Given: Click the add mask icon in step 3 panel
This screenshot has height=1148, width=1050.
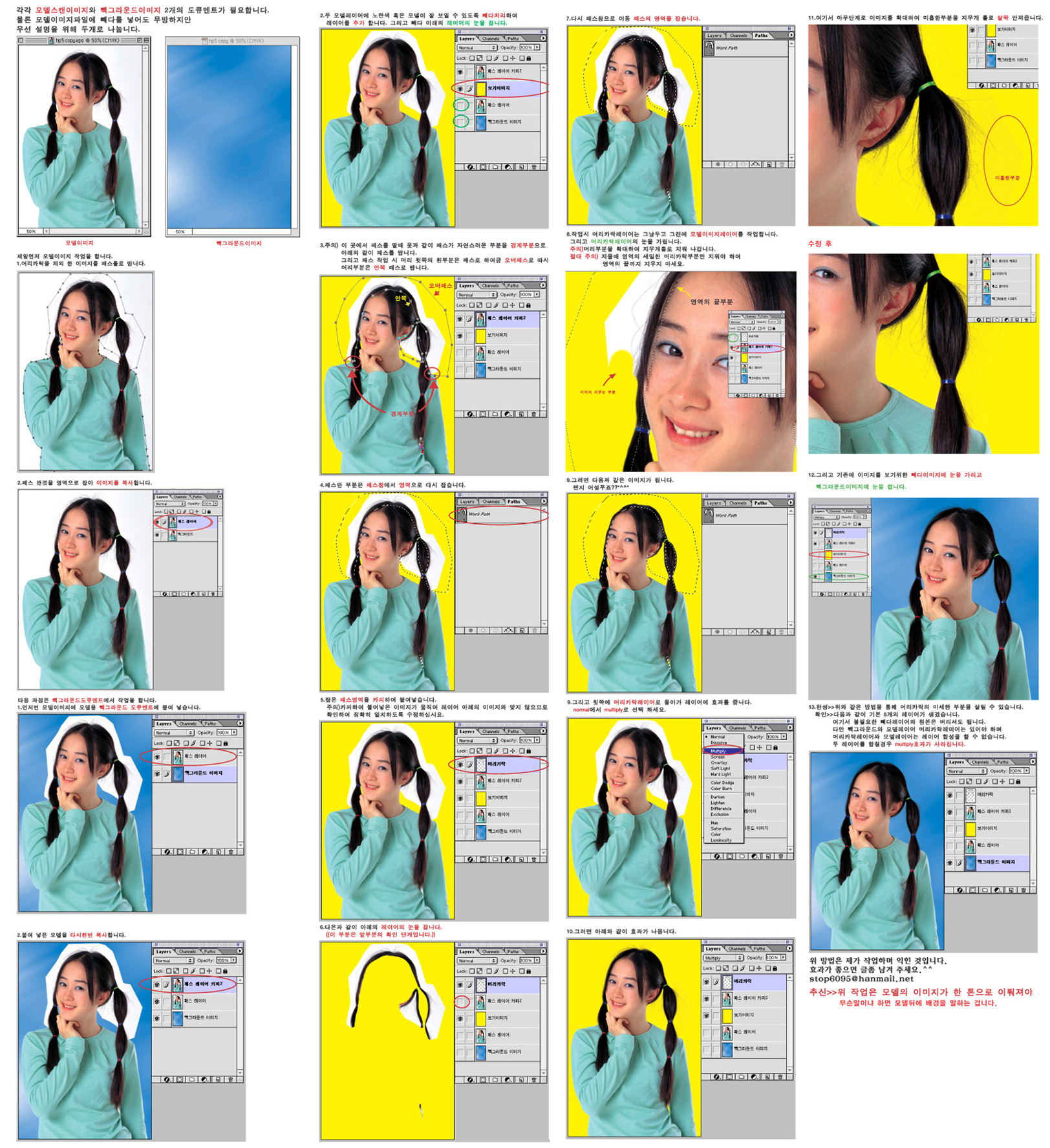Looking at the screenshot, I should pos(482,414).
